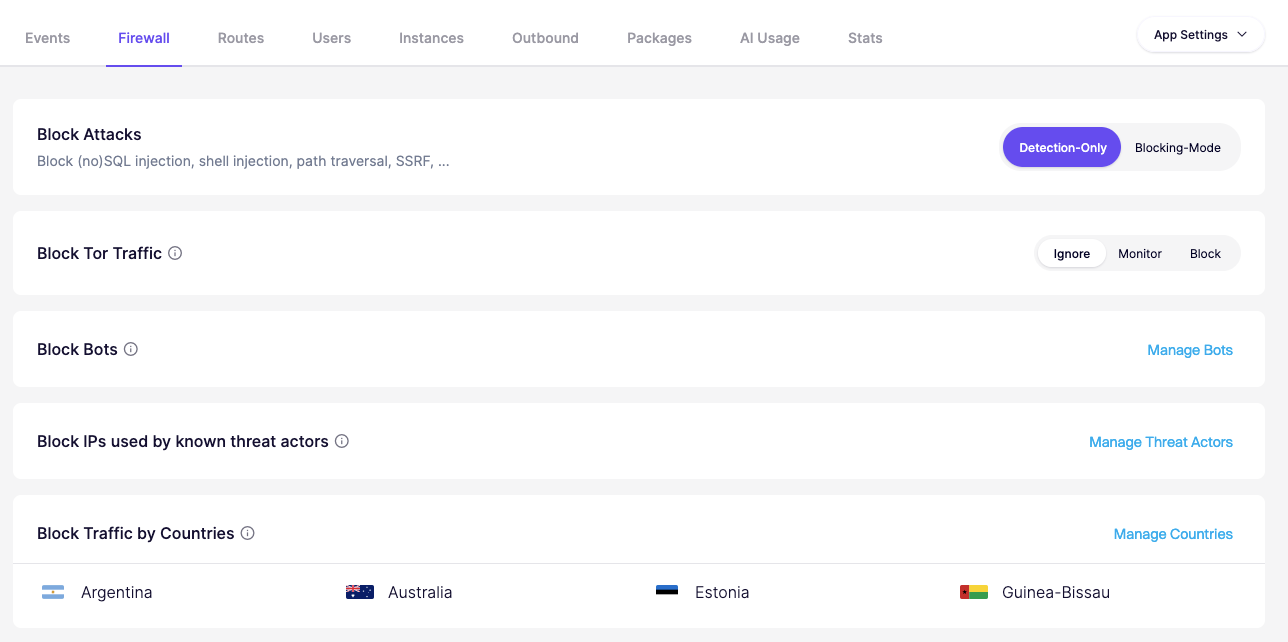
Task: Set Tor traffic option to Block
Action: pyautogui.click(x=1205, y=253)
